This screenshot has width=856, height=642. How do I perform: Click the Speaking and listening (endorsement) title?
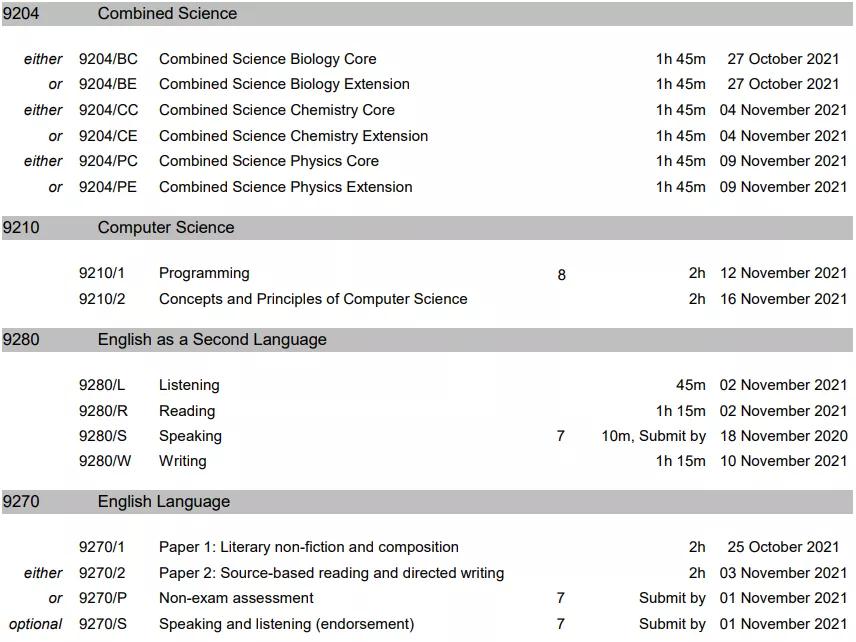[287, 624]
